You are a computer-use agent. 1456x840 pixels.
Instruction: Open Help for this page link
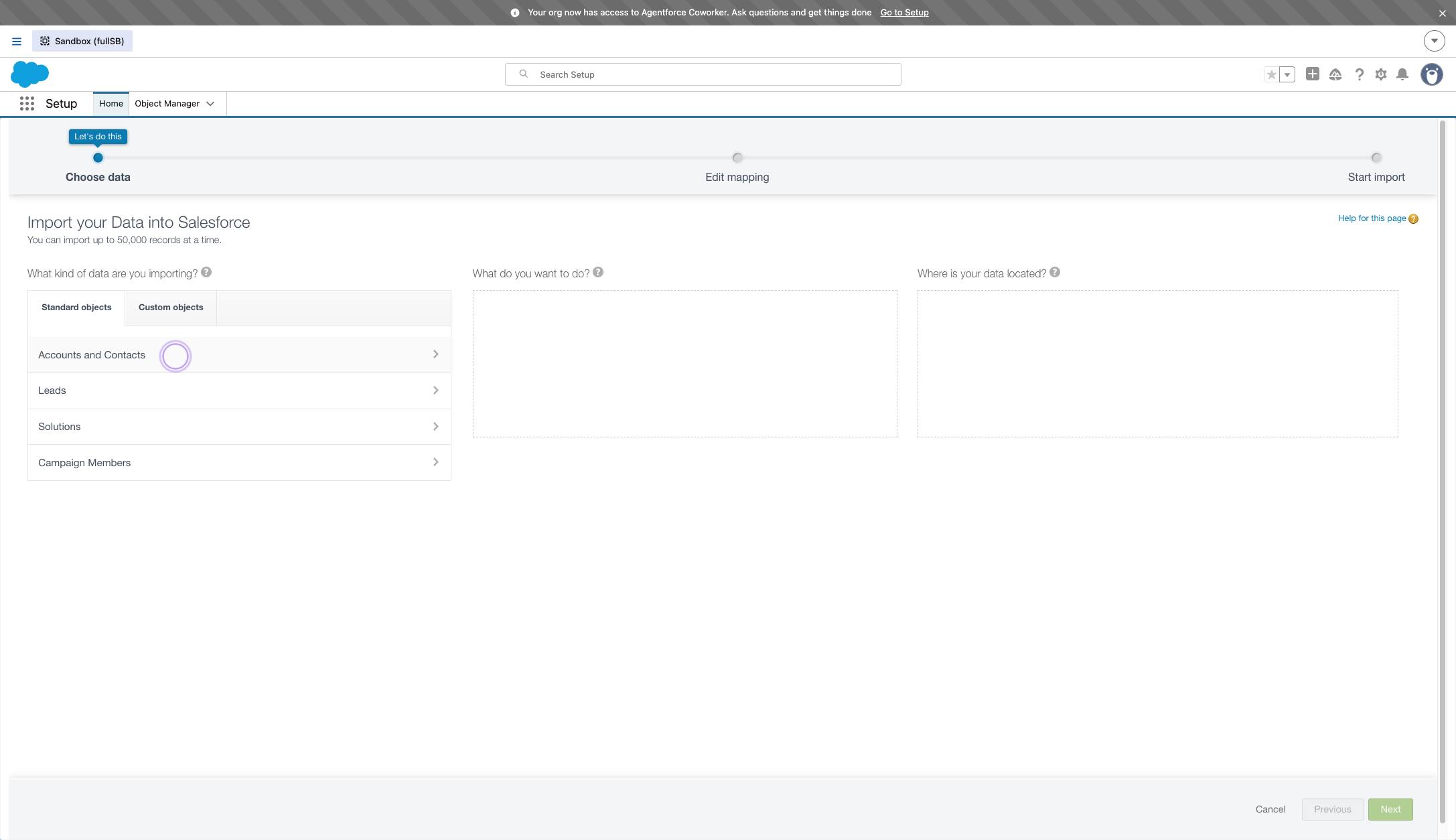tap(1372, 218)
